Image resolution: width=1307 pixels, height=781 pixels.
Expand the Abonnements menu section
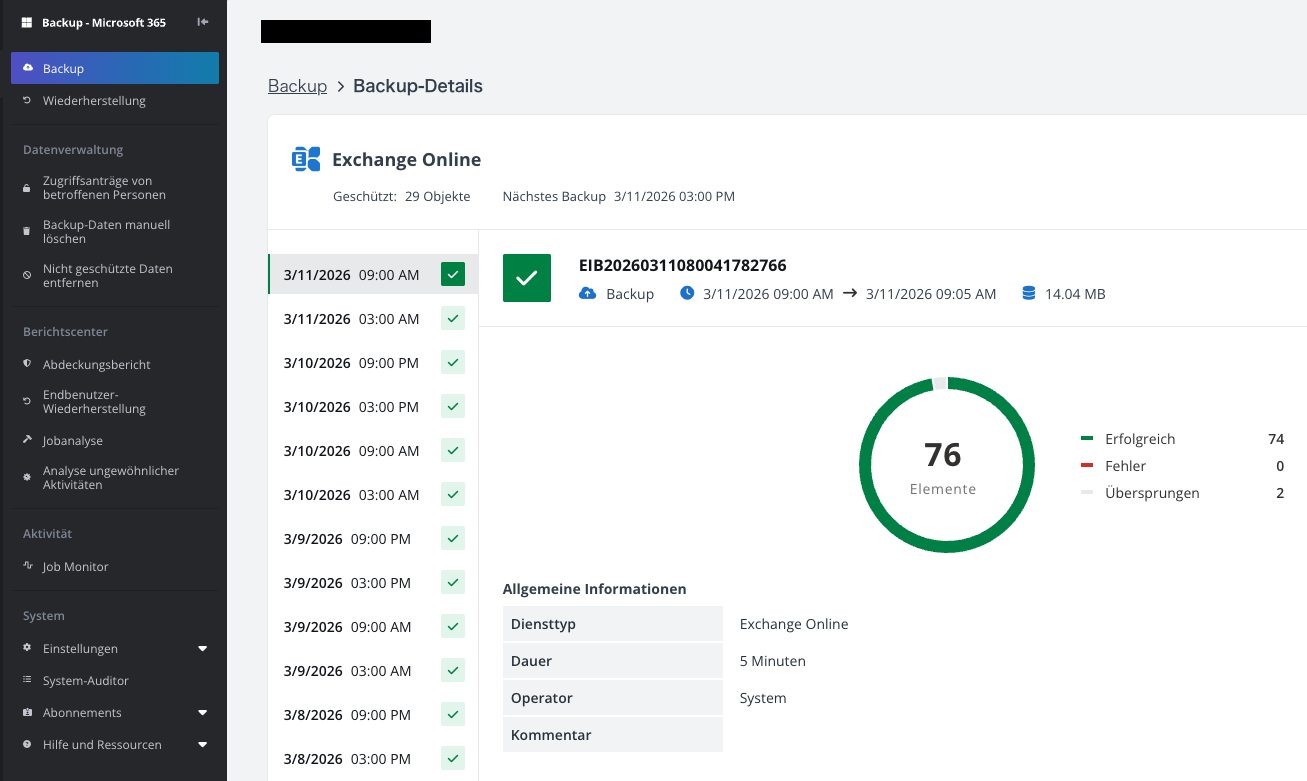point(203,713)
